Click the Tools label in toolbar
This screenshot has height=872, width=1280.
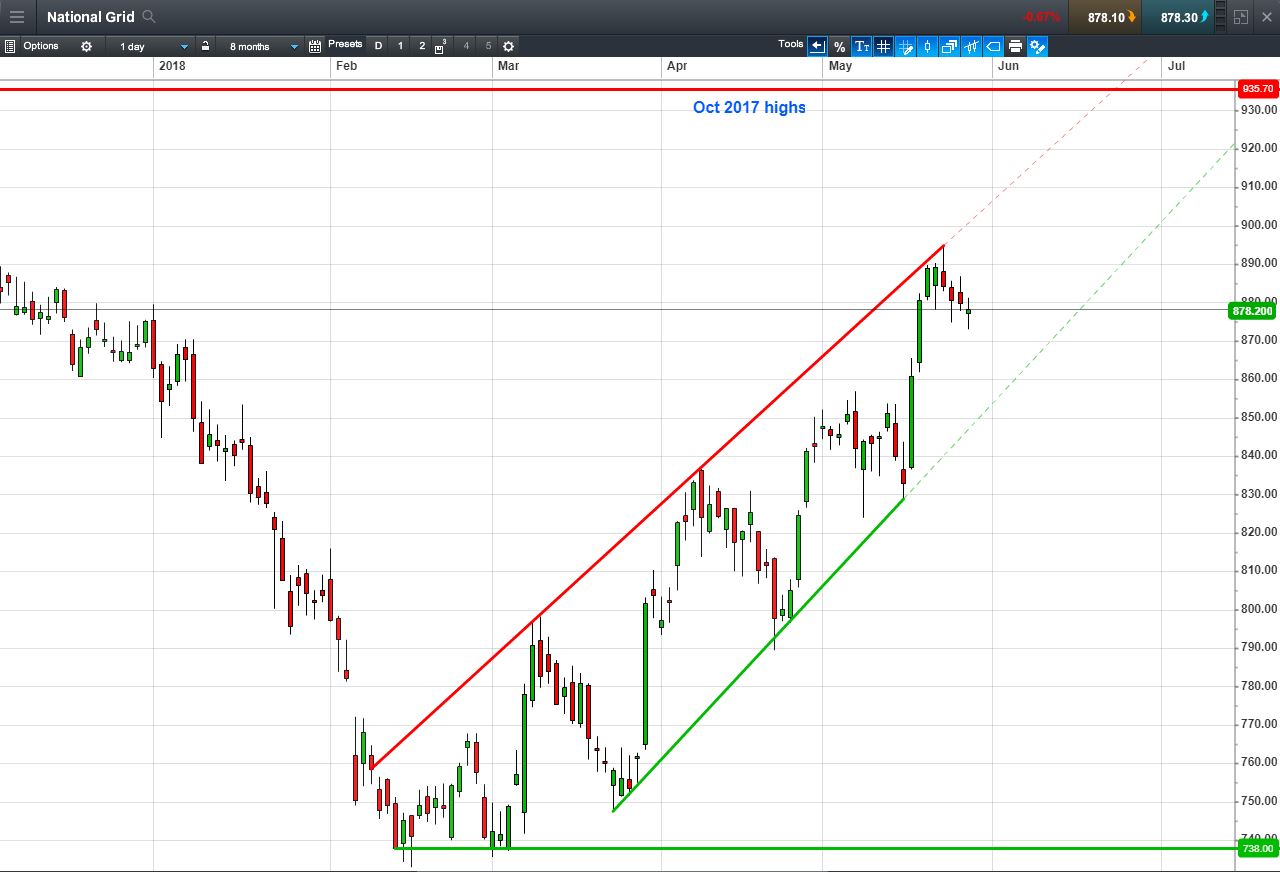tap(791, 44)
